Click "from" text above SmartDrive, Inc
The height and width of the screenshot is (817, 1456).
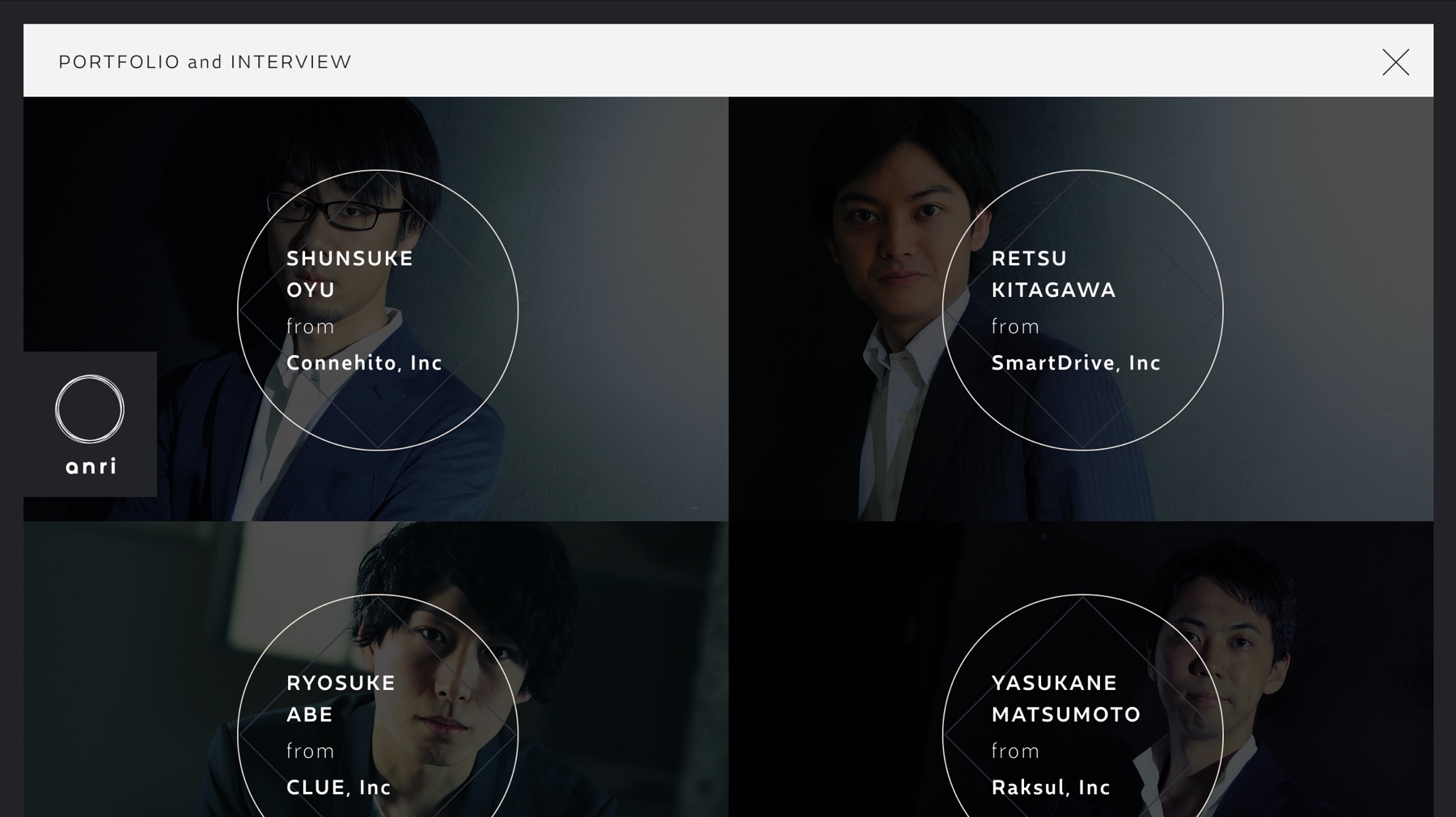click(1015, 327)
